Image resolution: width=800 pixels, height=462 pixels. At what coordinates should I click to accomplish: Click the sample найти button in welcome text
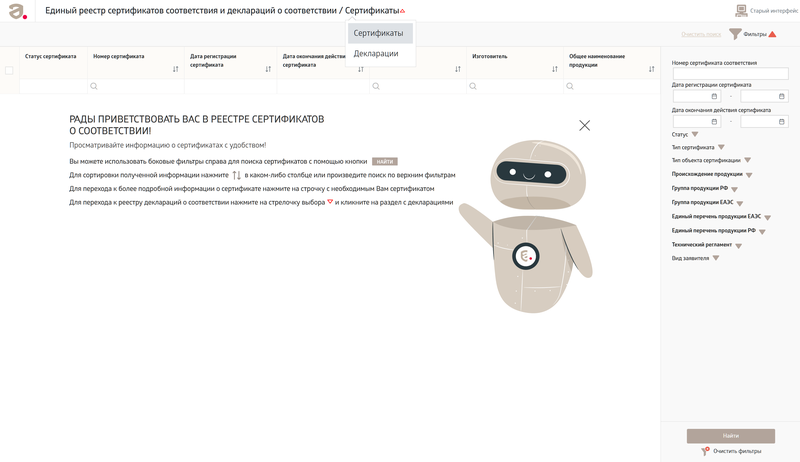click(x=385, y=161)
